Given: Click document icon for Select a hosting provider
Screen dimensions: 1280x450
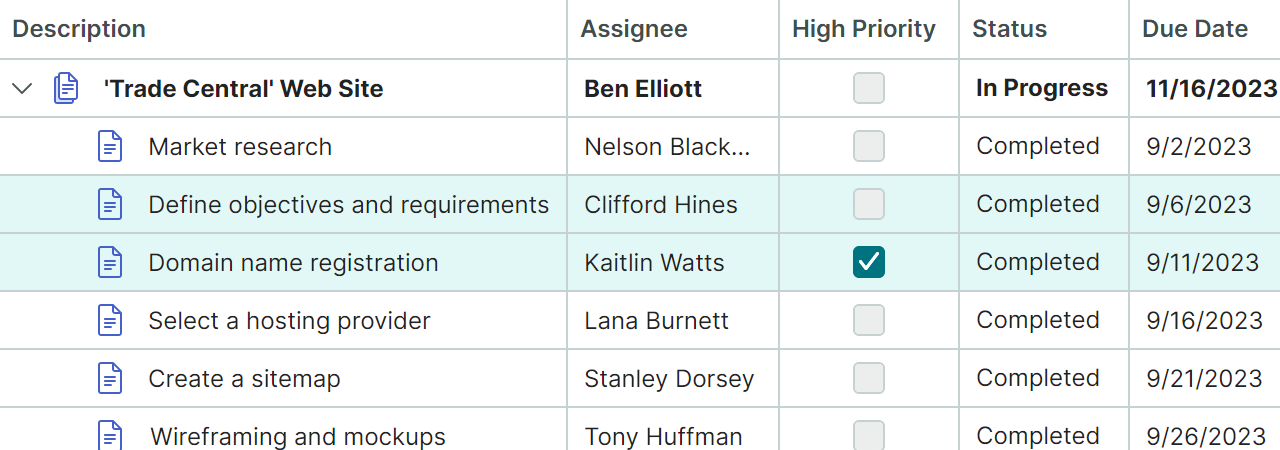Looking at the screenshot, I should 110,320.
